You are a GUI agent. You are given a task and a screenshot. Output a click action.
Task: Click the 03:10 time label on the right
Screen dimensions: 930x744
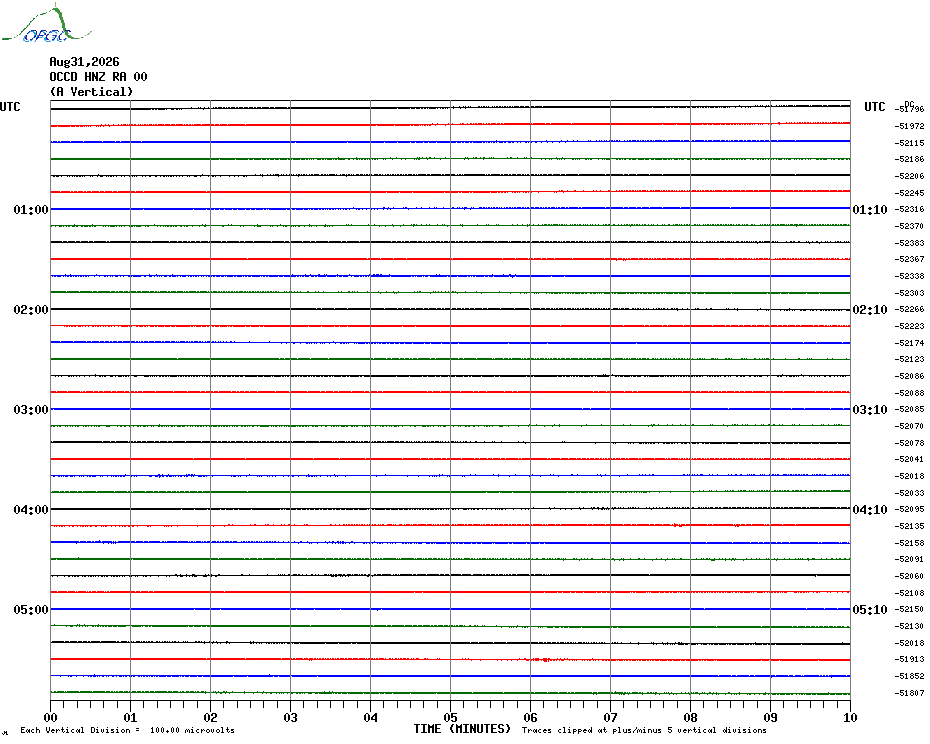(870, 410)
